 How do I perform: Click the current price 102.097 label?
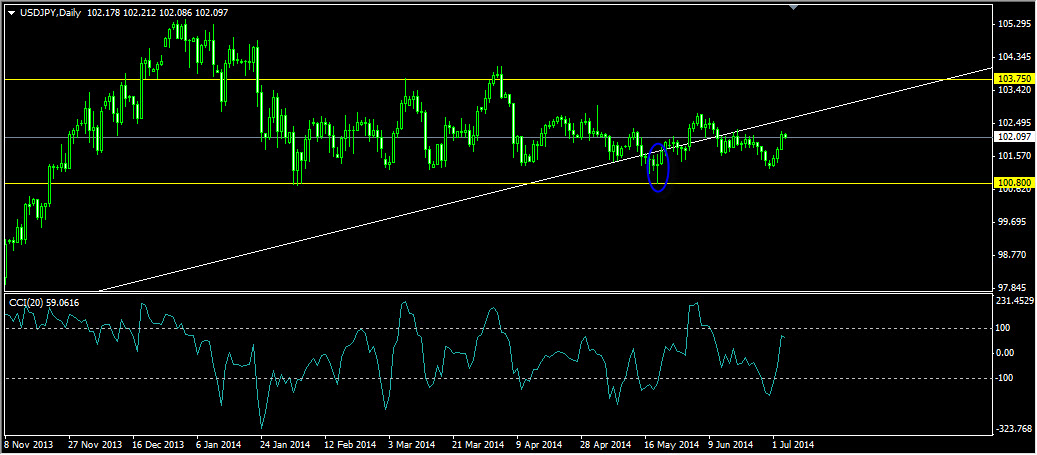pyautogui.click(x=1014, y=137)
